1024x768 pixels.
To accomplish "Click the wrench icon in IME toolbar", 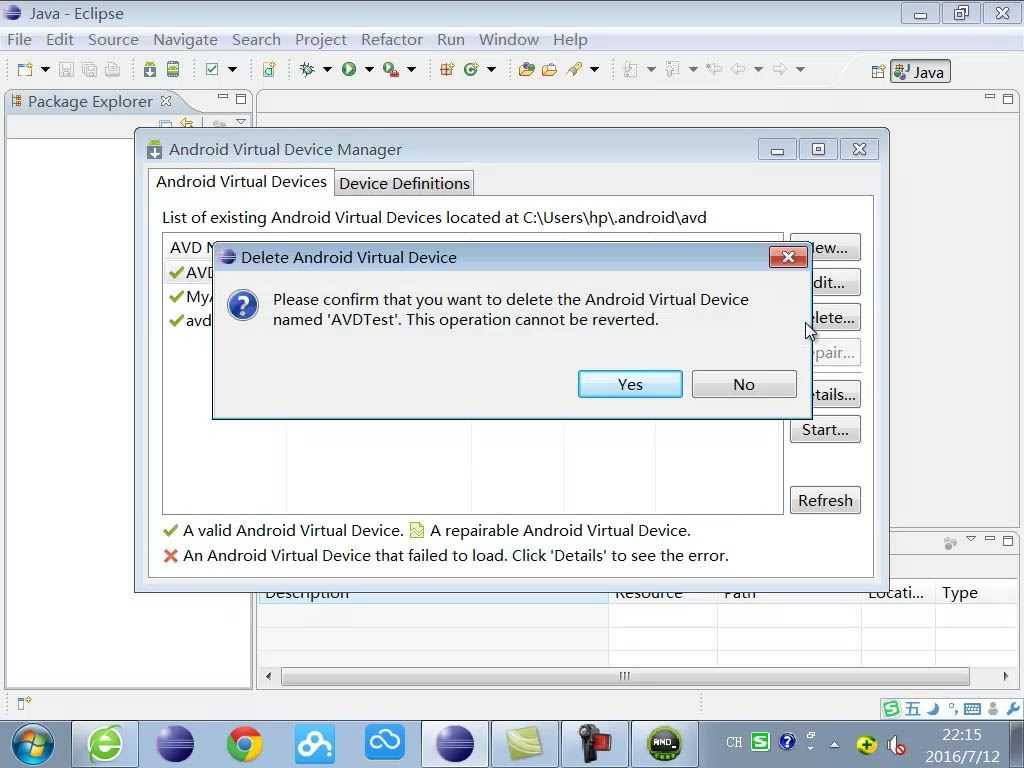I will pos(1014,709).
